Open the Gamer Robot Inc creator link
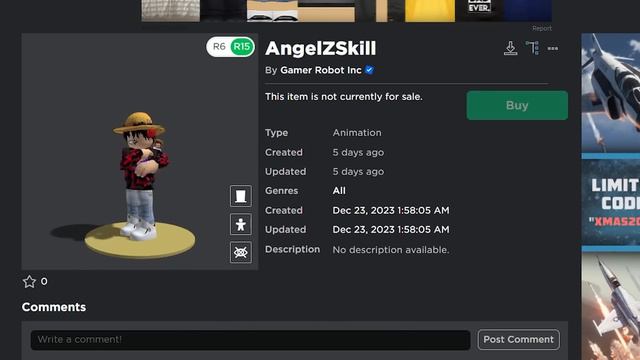 [x=321, y=70]
